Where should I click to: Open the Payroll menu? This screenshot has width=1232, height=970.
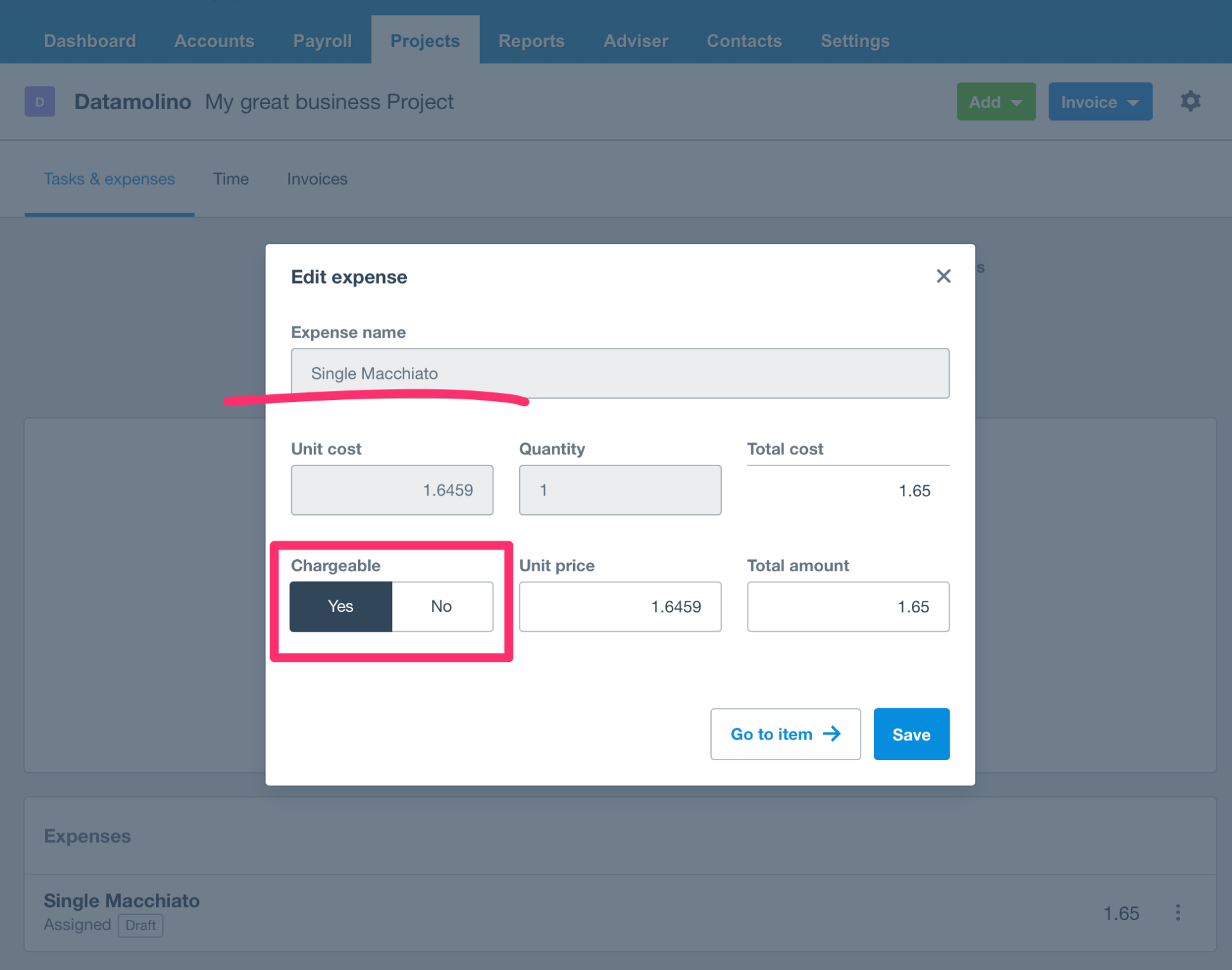point(322,40)
